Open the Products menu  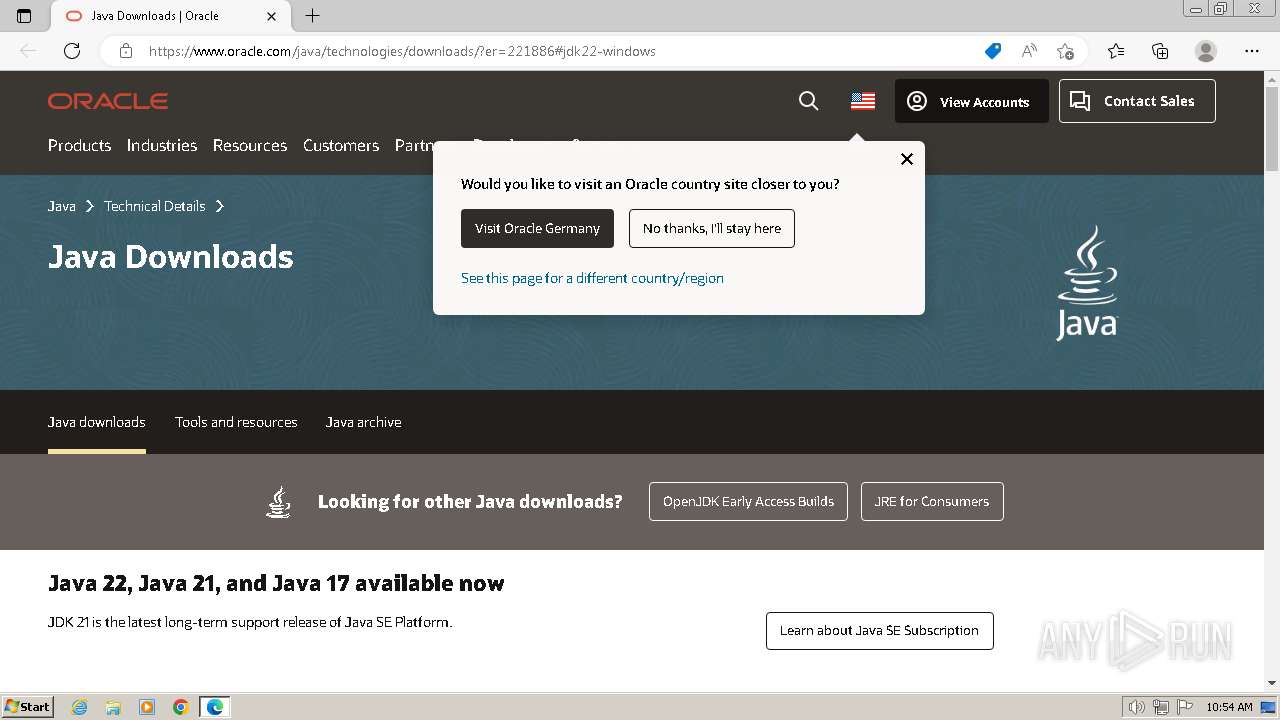(x=79, y=145)
